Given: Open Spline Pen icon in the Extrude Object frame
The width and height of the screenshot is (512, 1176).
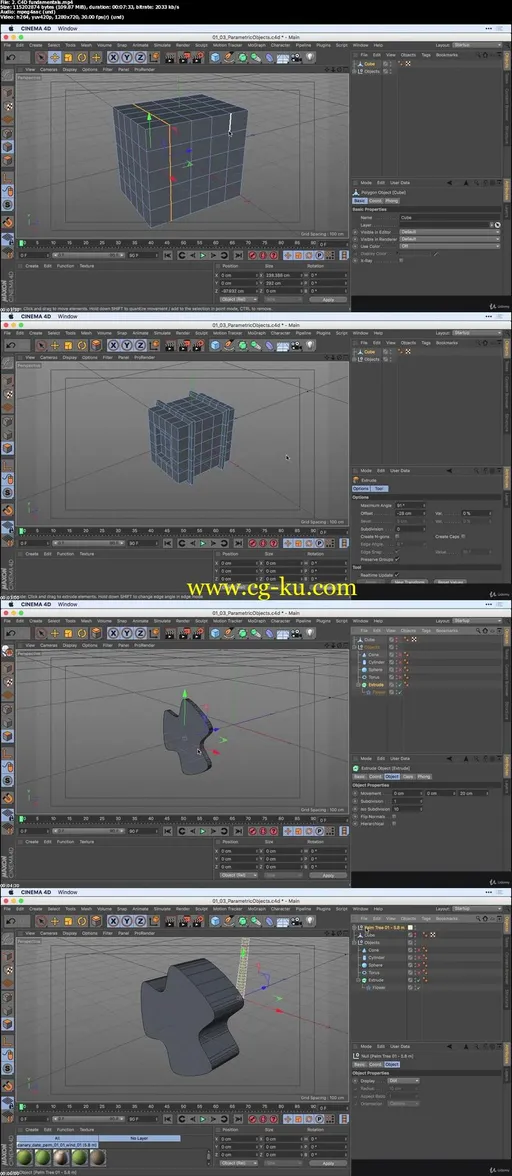Looking at the screenshot, I should pyautogui.click(x=229, y=633).
